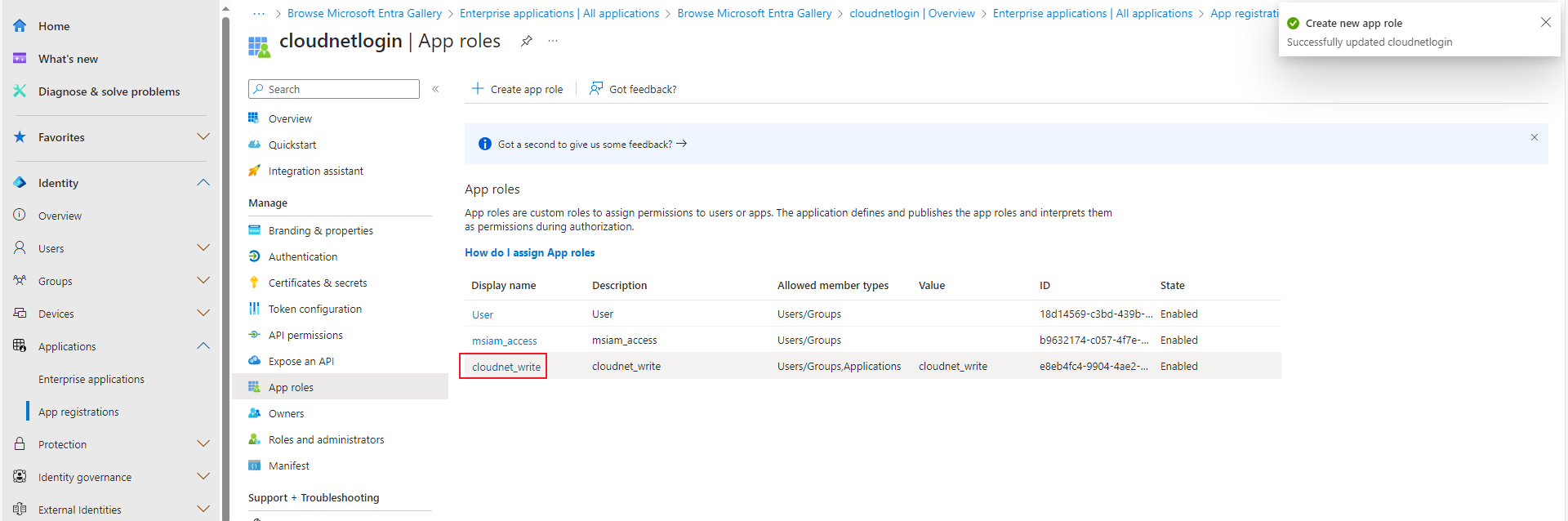This screenshot has width=1568, height=521.
Task: Sort by the Display name column header
Action: pyautogui.click(x=504, y=285)
